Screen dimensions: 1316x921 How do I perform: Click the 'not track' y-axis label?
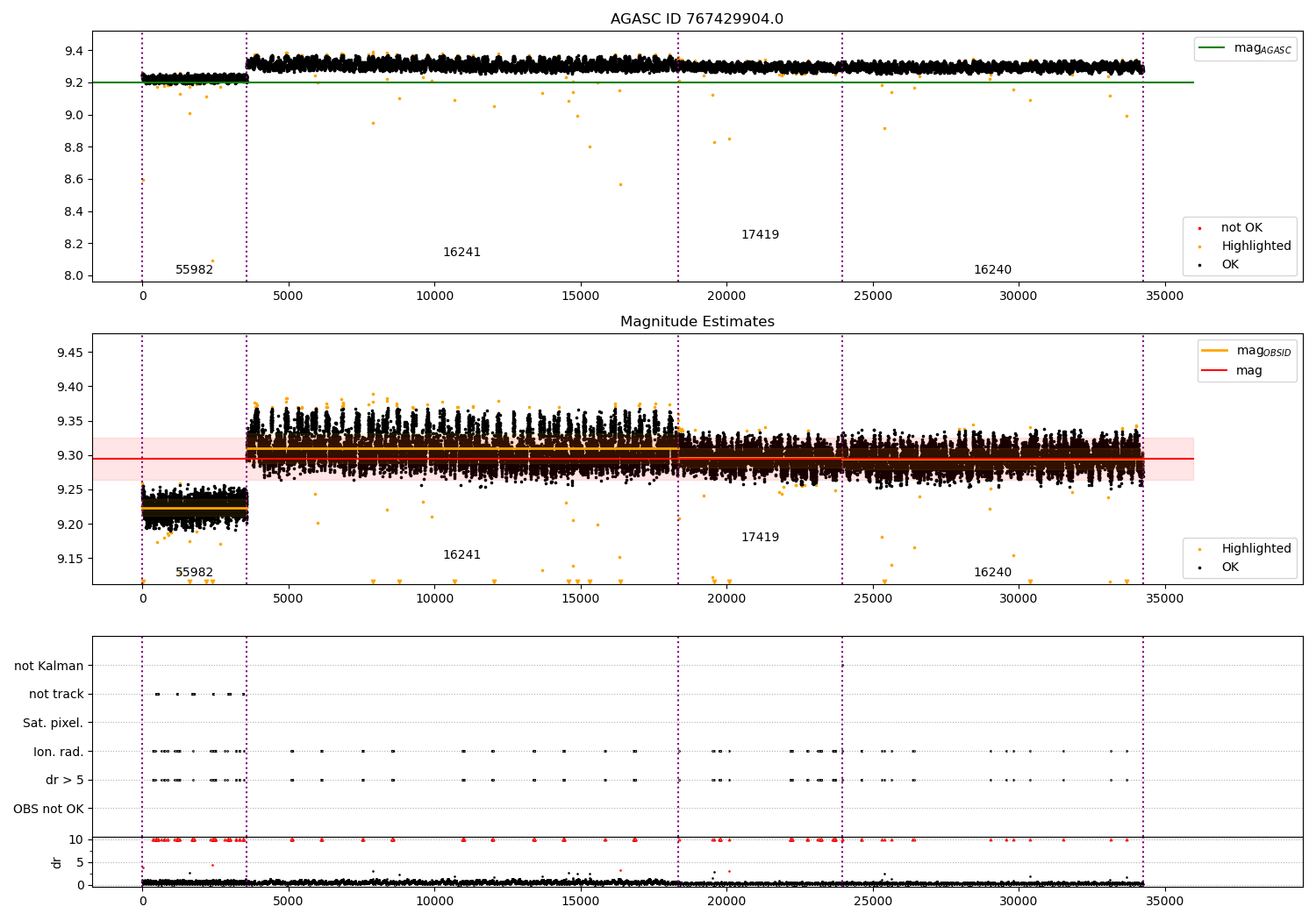click(x=56, y=695)
